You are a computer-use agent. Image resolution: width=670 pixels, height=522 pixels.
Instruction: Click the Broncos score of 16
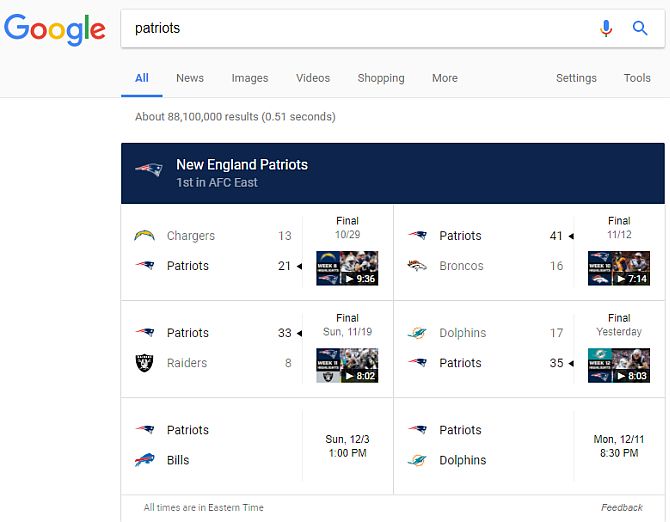click(556, 266)
